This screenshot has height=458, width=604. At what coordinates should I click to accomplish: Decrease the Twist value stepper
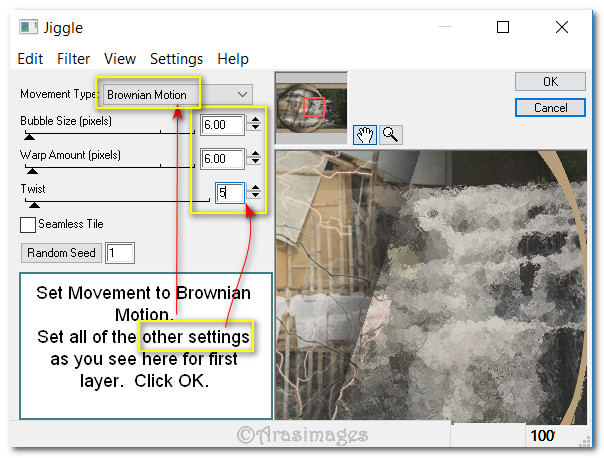coord(255,197)
